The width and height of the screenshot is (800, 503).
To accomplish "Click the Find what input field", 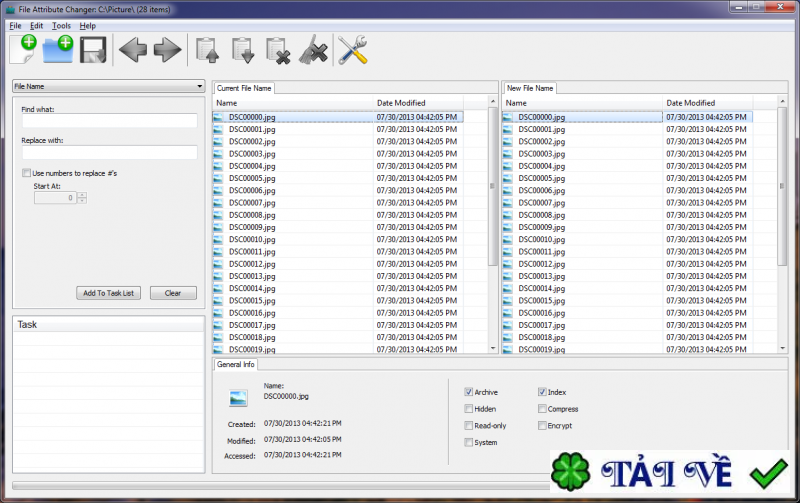I will pyautogui.click(x=110, y=121).
